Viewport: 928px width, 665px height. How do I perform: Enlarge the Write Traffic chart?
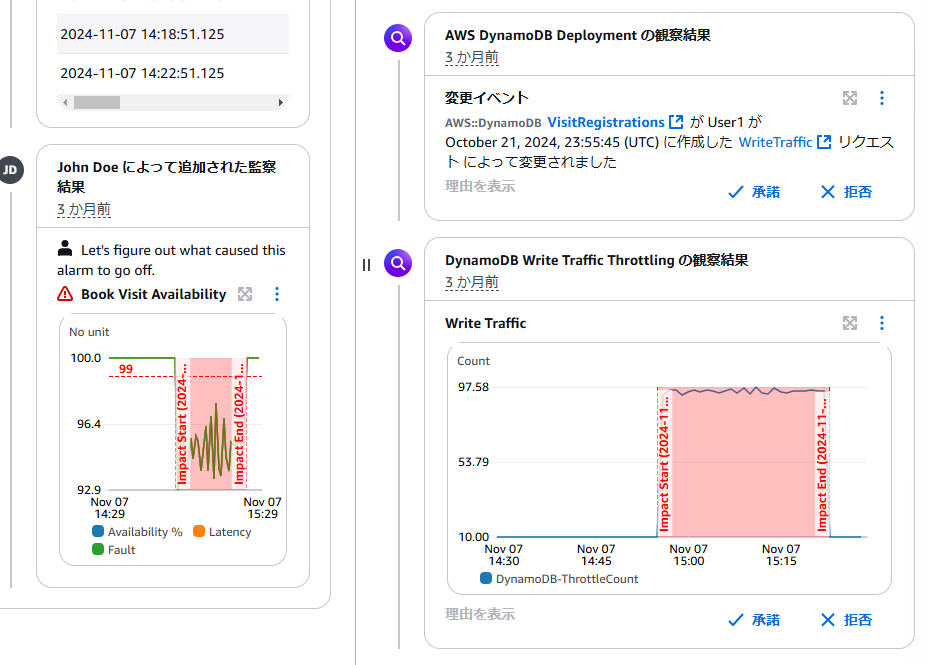(x=850, y=323)
